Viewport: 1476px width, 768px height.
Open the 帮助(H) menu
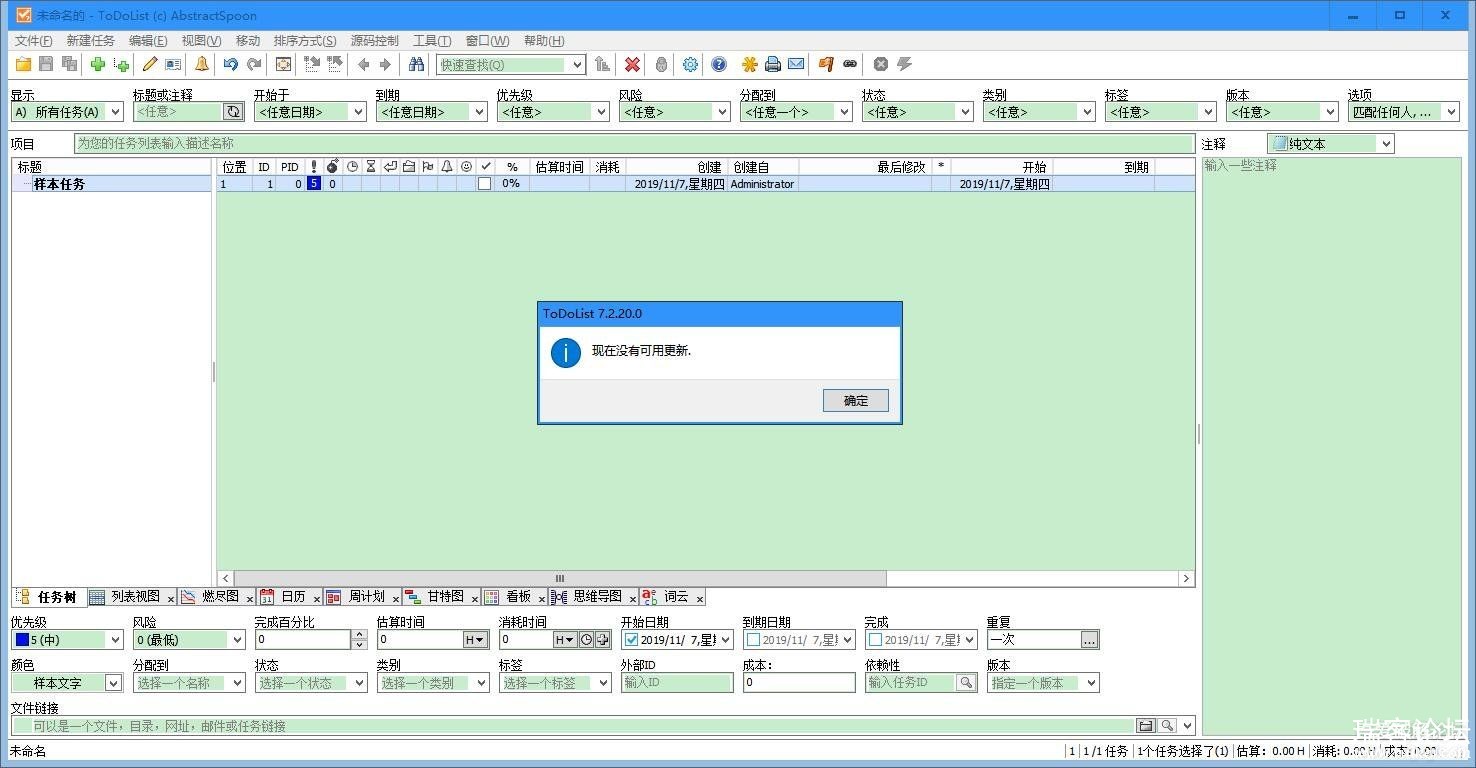click(x=544, y=41)
